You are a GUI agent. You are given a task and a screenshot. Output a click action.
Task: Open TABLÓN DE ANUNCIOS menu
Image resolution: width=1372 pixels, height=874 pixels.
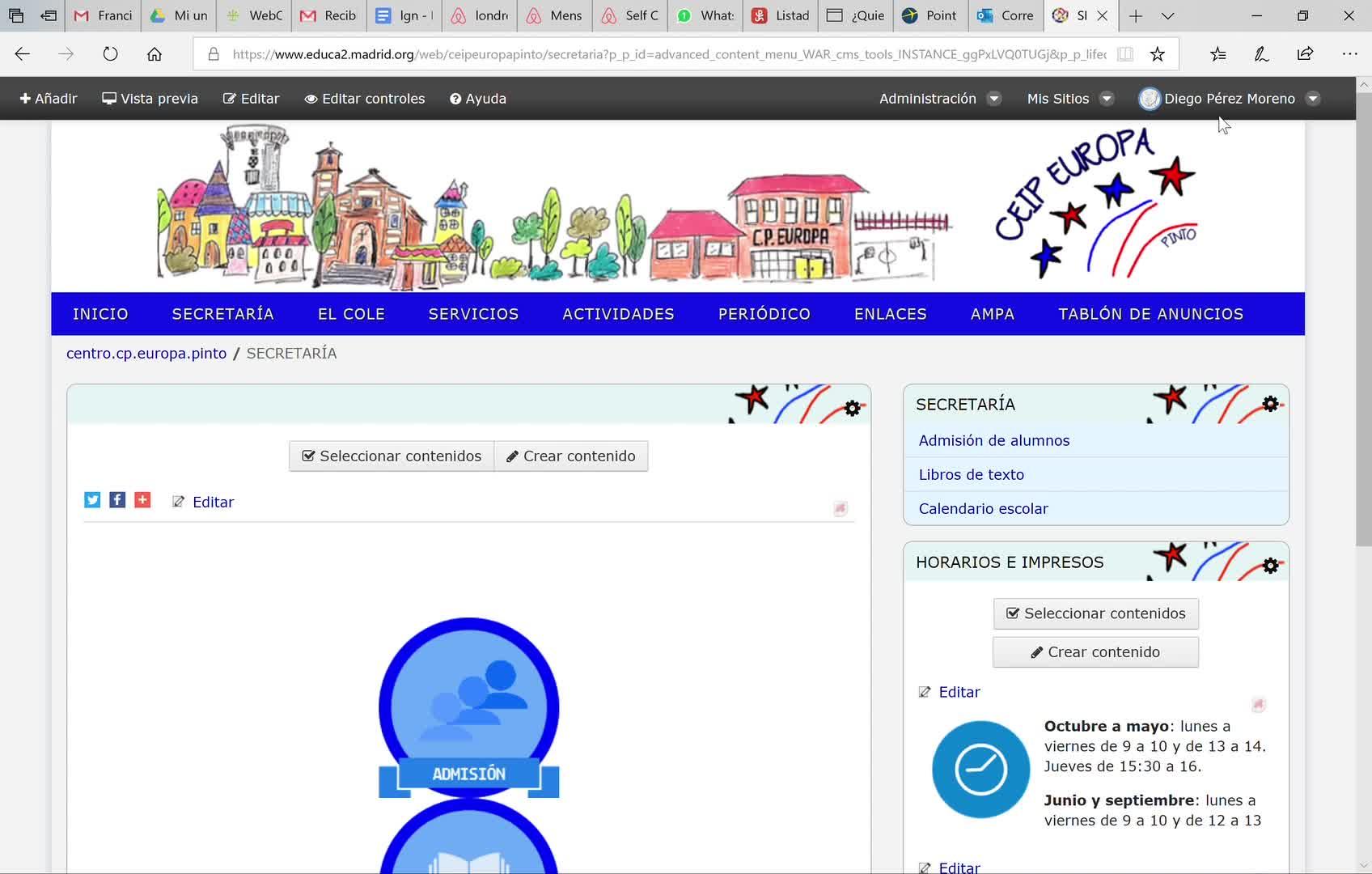click(x=1151, y=314)
